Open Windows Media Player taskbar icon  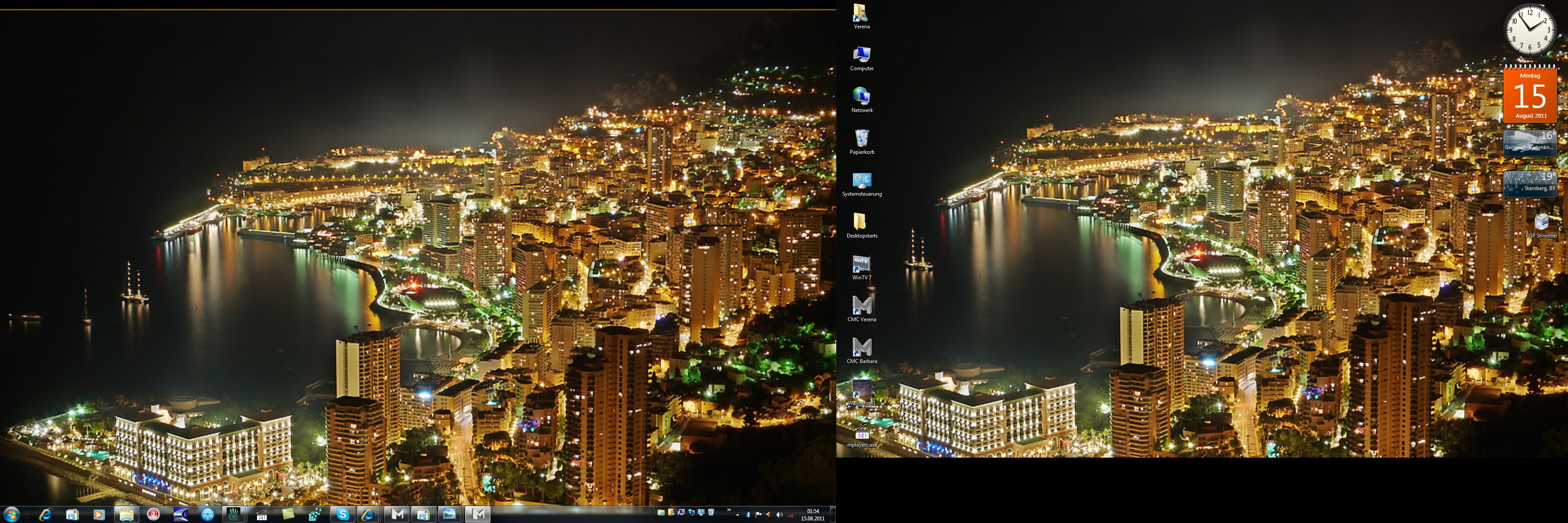coord(98,514)
